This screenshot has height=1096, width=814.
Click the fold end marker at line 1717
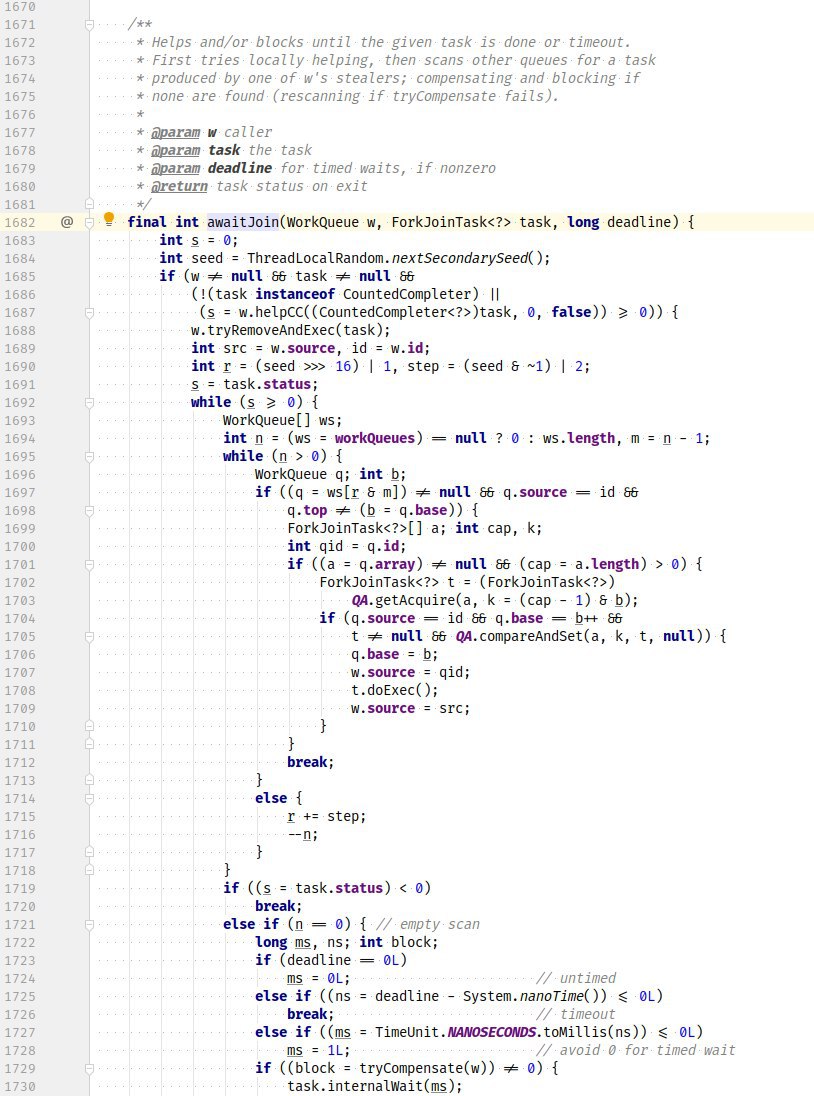click(89, 852)
